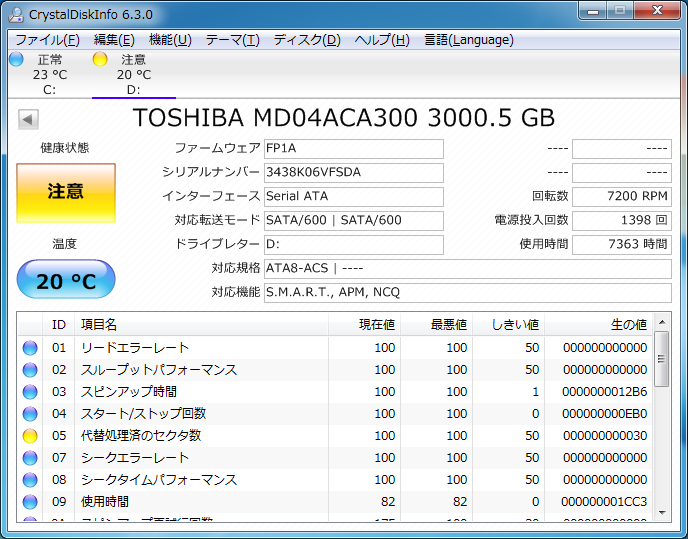688x539 pixels.
Task: Open the 言語(Language) menu
Action: pos(469,40)
